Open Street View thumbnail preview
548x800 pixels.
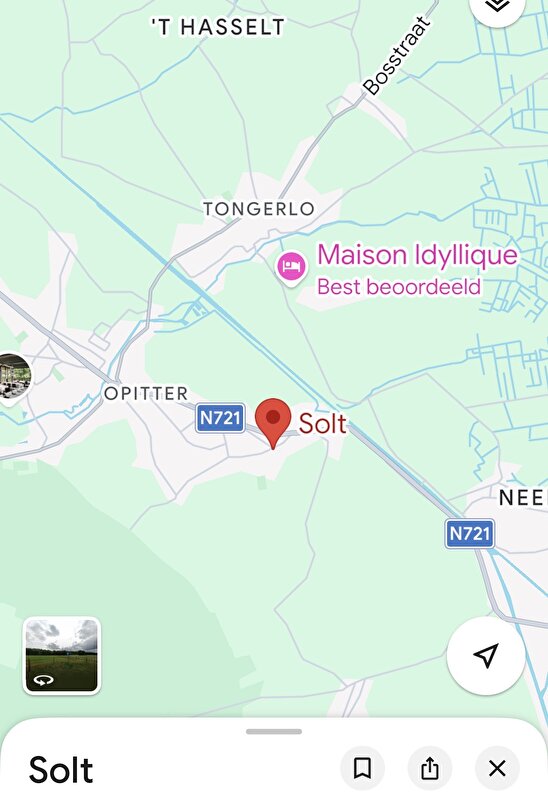pos(62,655)
